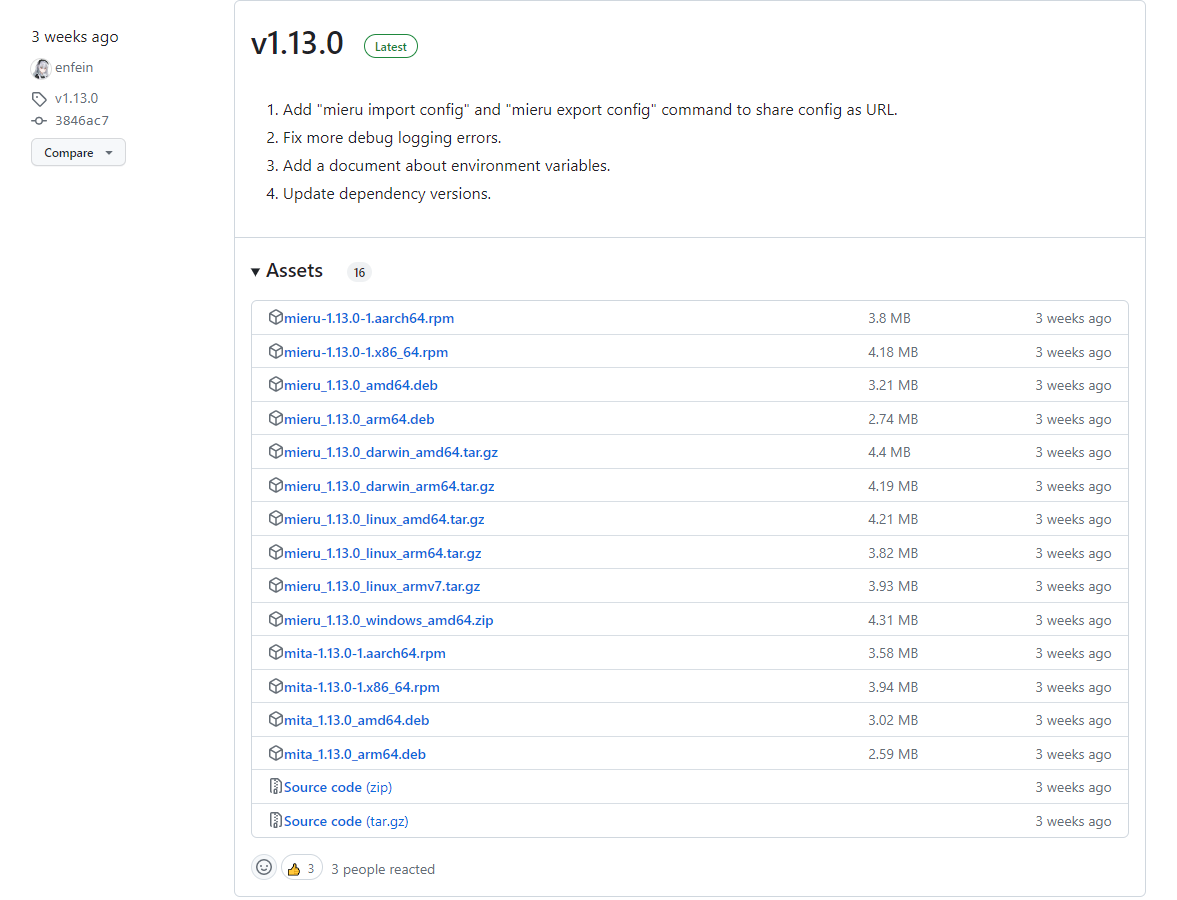The height and width of the screenshot is (900, 1177).
Task: Click the 3.93 MB size of linux armv7 tarball
Action: [x=893, y=586]
